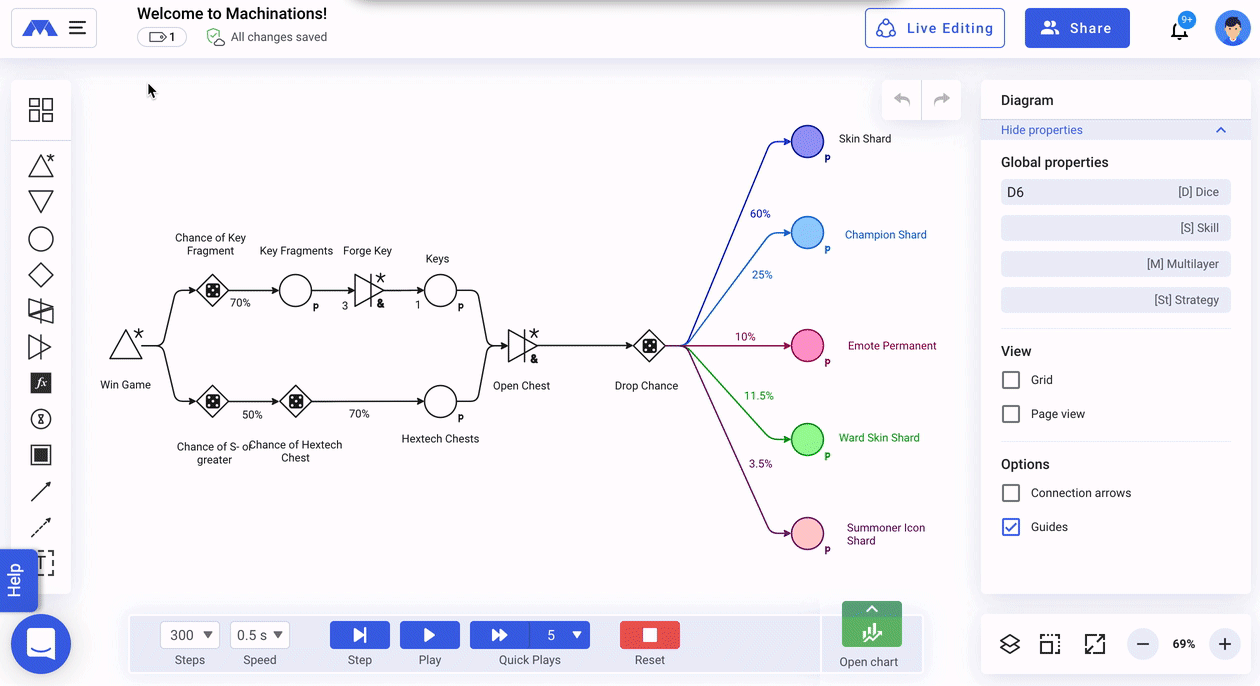The width and height of the screenshot is (1260, 686).
Task: Select the Drain node tool
Action: 41,202
